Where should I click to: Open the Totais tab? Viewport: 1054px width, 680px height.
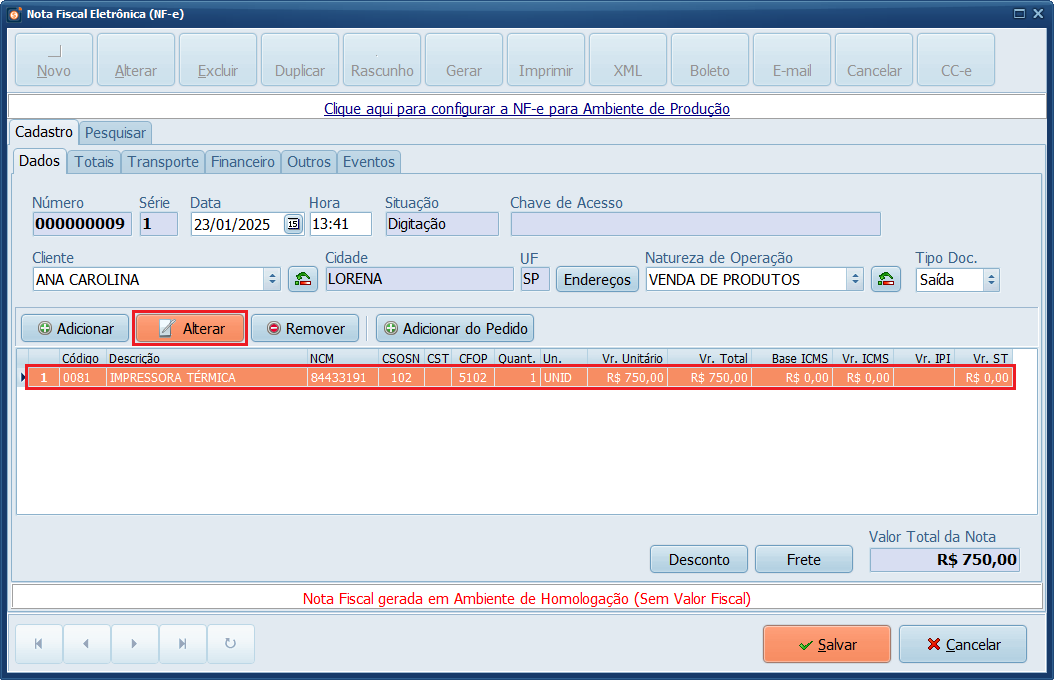click(94, 161)
